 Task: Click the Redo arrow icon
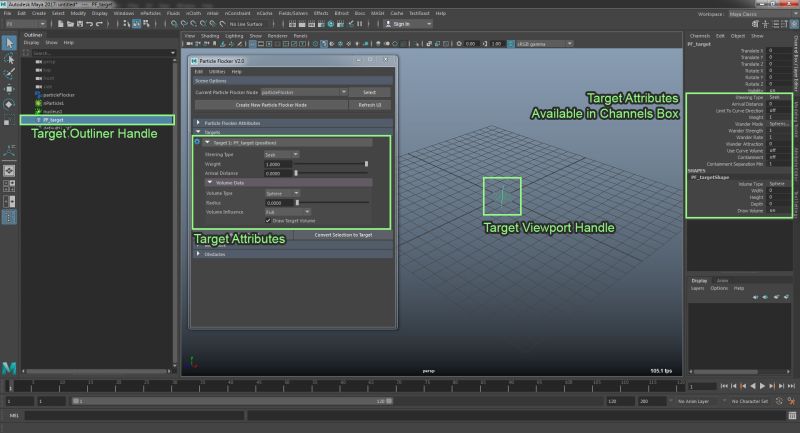[99, 24]
